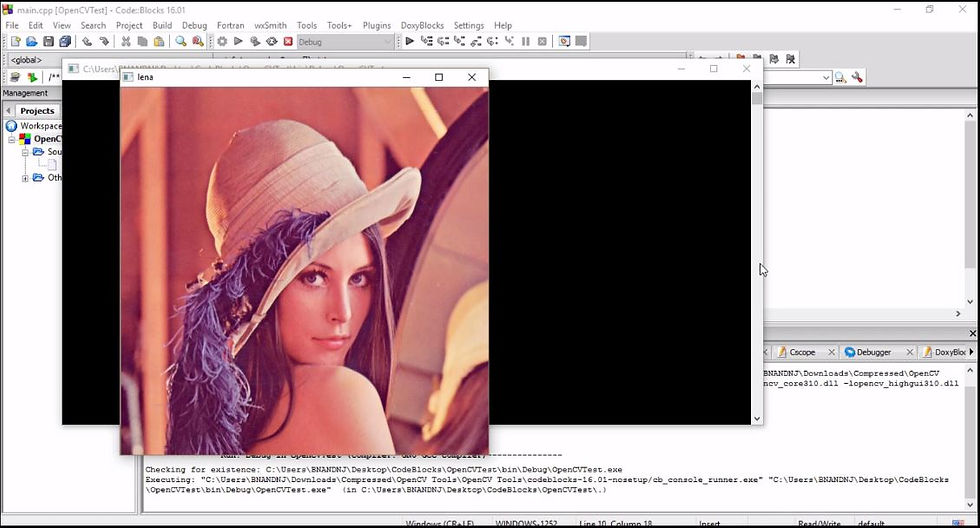Click the next bookmark flag icon

pyautogui.click(x=774, y=59)
